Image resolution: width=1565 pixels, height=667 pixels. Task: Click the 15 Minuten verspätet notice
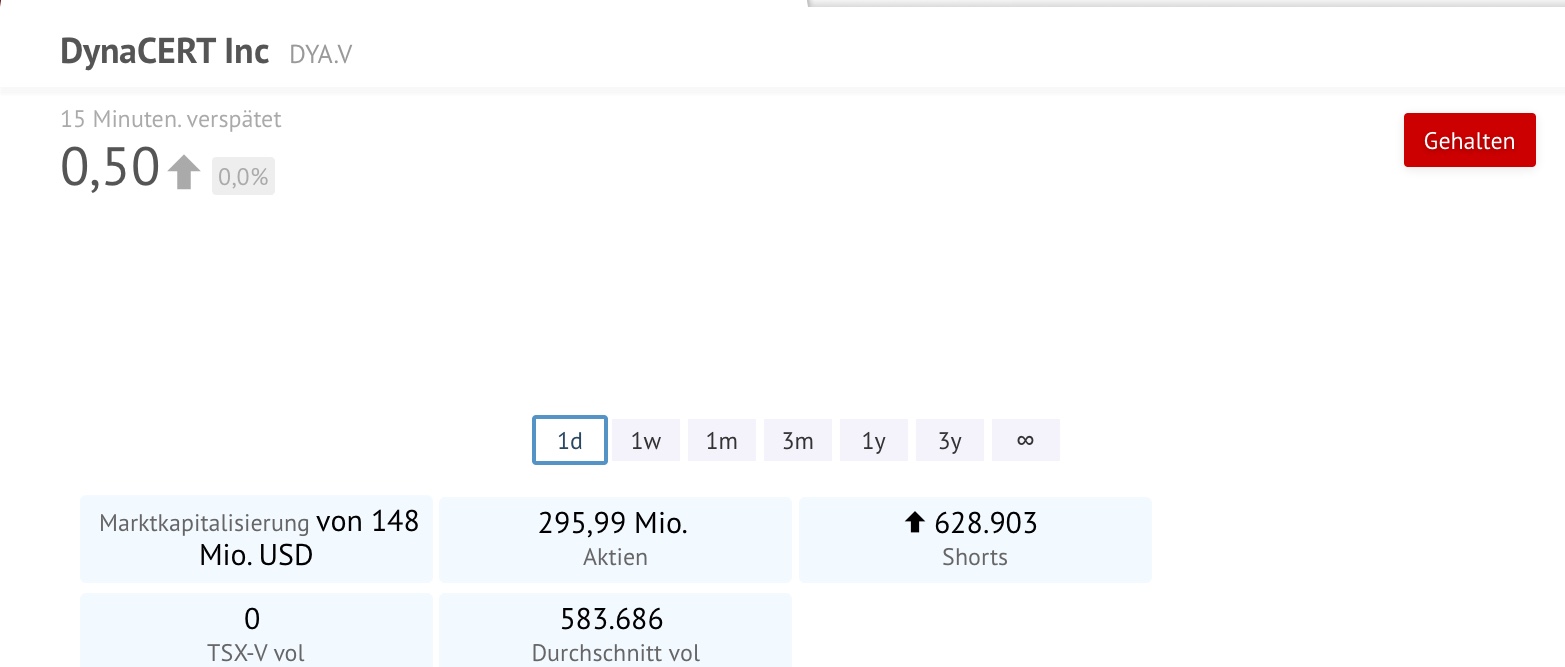[x=171, y=120]
